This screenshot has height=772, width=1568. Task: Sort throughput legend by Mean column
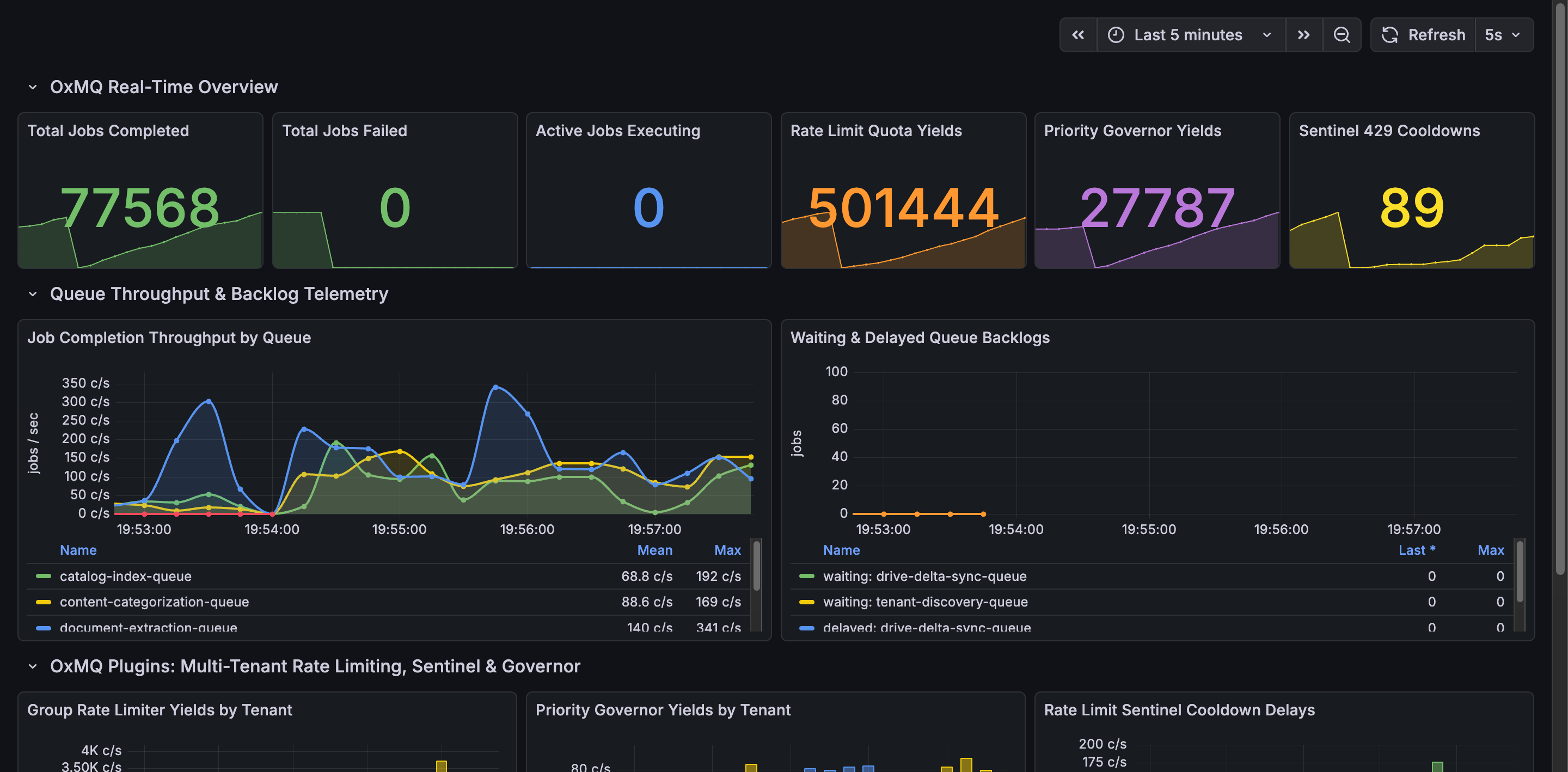[654, 550]
